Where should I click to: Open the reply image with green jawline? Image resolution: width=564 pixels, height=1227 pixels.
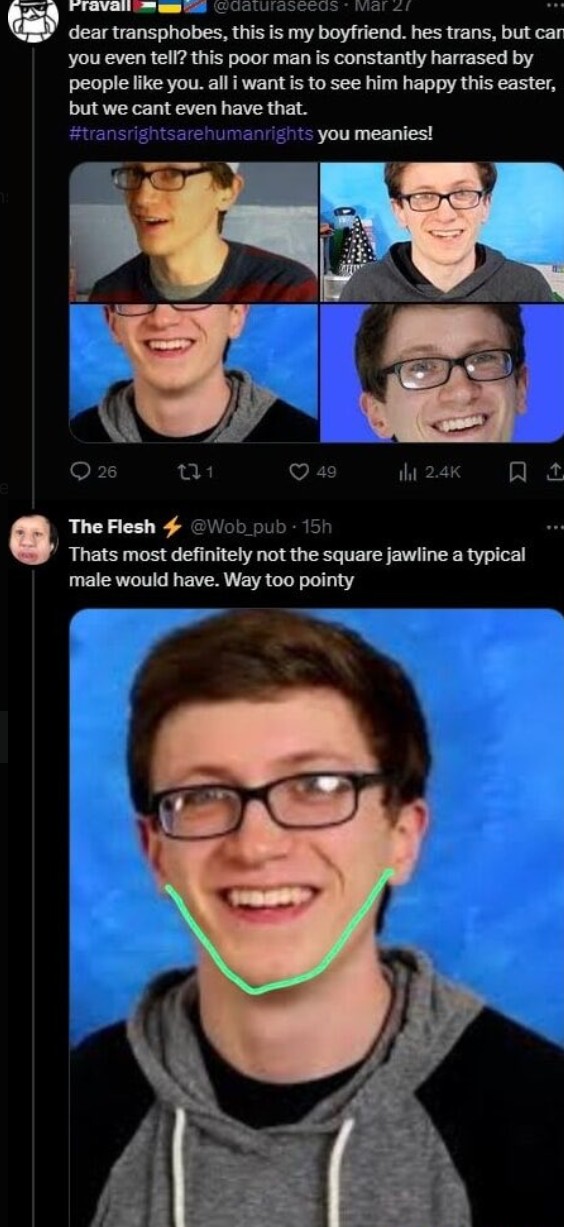pyautogui.click(x=317, y=917)
